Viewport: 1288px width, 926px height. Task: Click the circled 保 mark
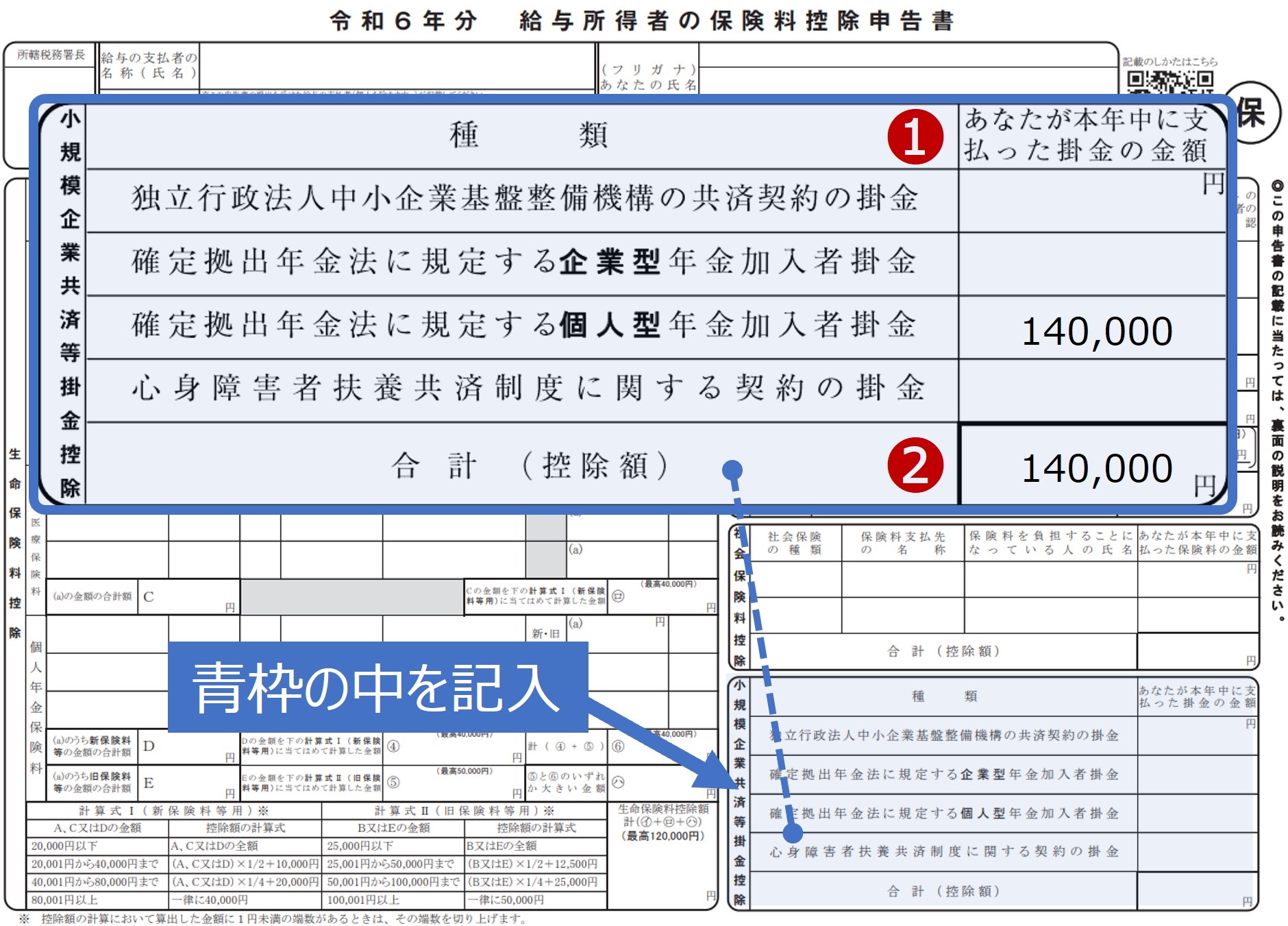pyautogui.click(x=1252, y=113)
